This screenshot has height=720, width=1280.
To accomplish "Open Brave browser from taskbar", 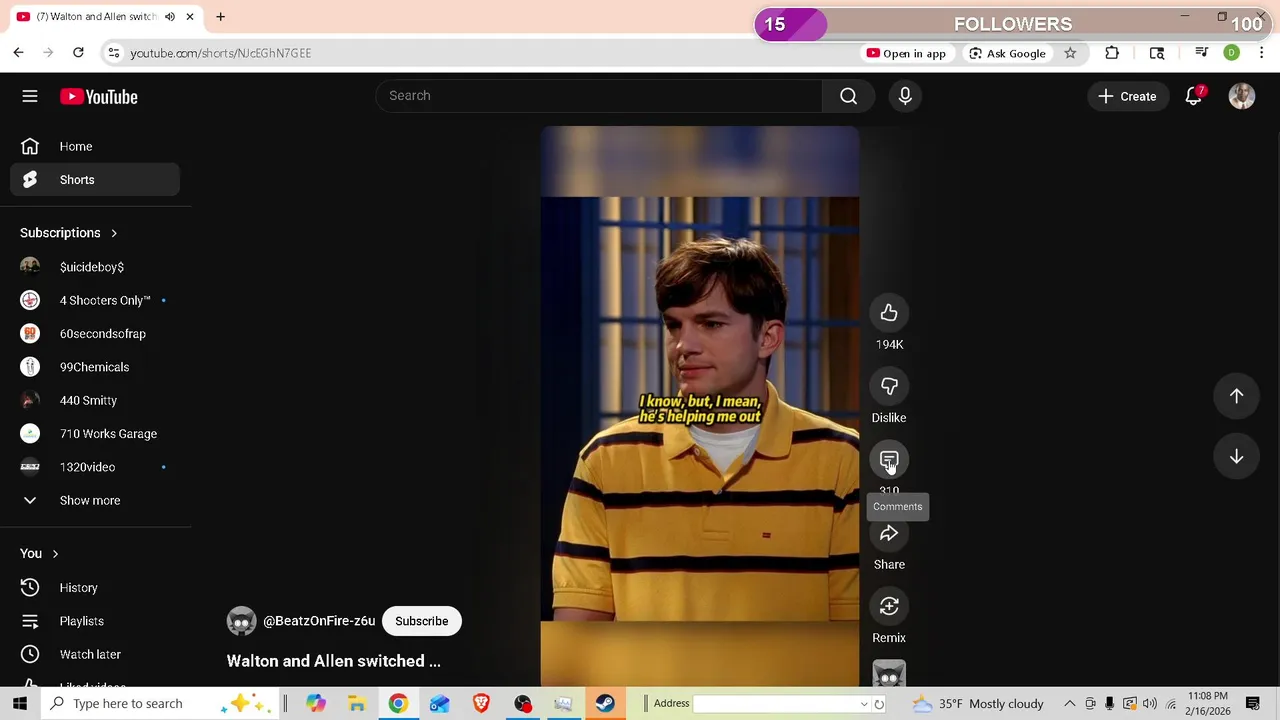I will click(x=481, y=704).
